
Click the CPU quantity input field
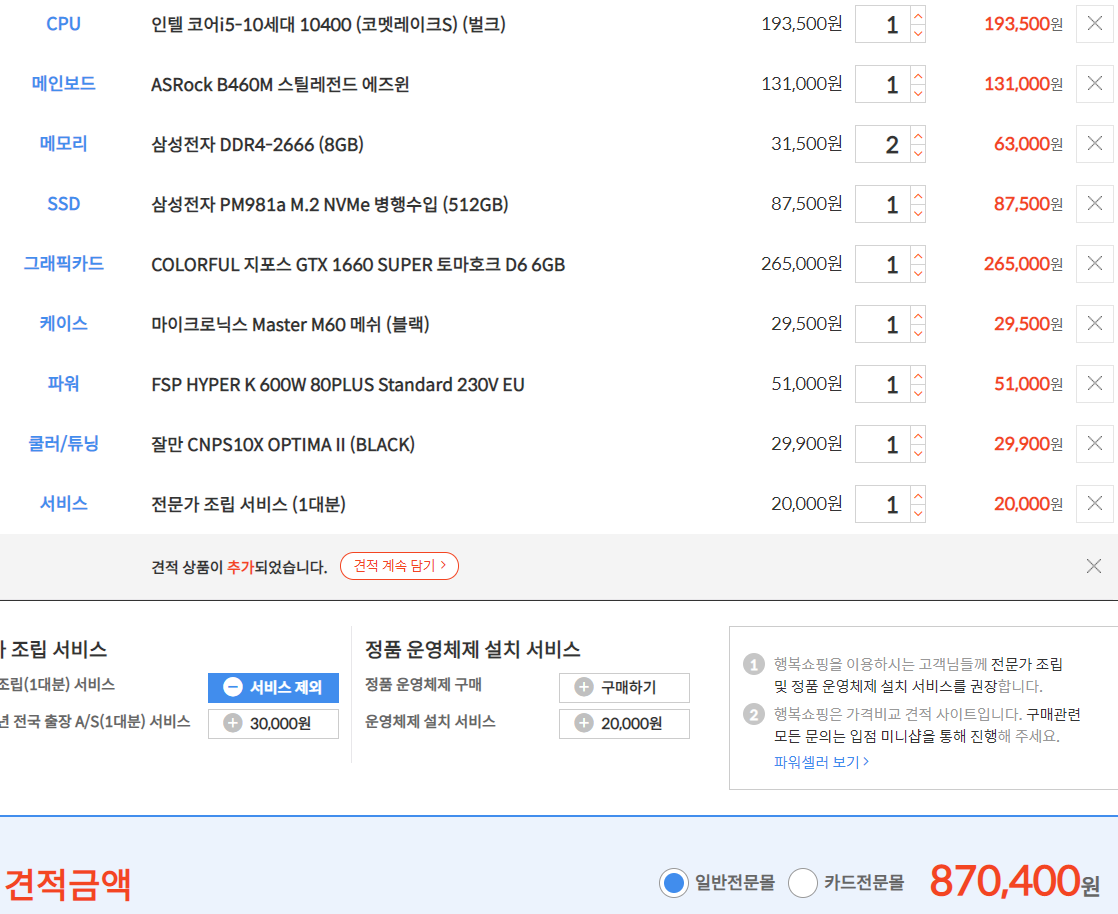coord(883,24)
